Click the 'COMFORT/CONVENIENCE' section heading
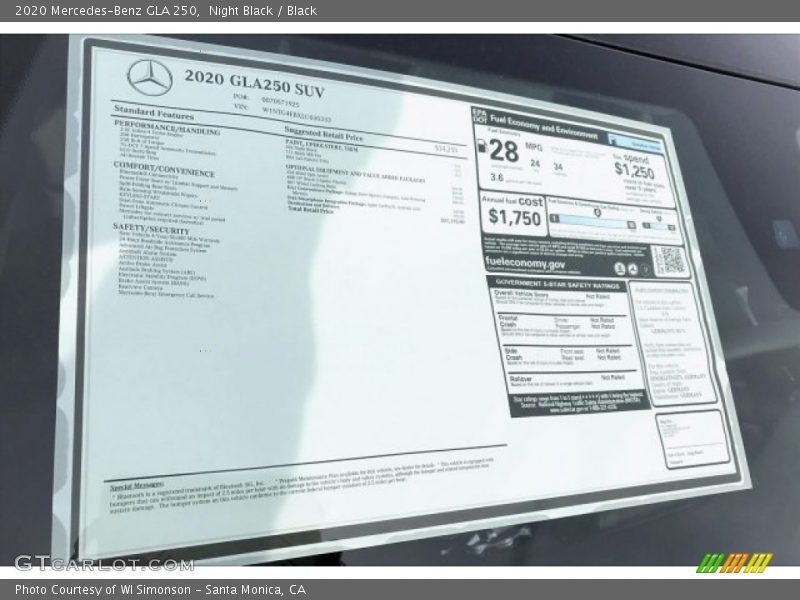The width and height of the screenshot is (800, 600). click(x=164, y=169)
